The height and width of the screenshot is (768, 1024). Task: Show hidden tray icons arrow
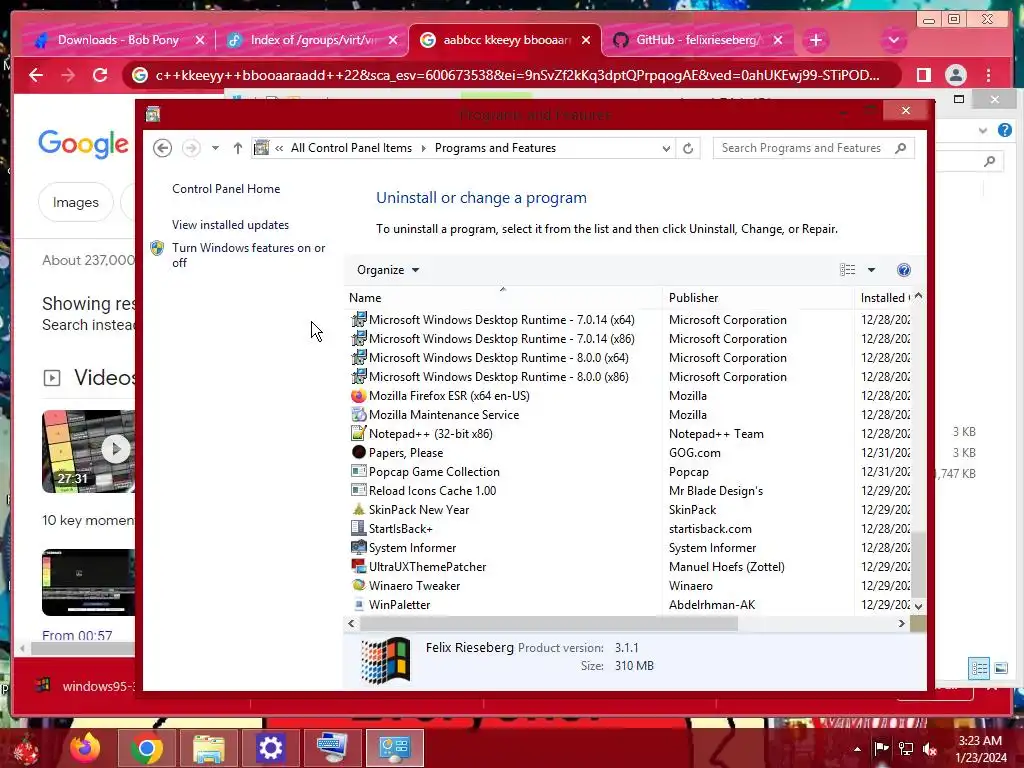click(857, 748)
